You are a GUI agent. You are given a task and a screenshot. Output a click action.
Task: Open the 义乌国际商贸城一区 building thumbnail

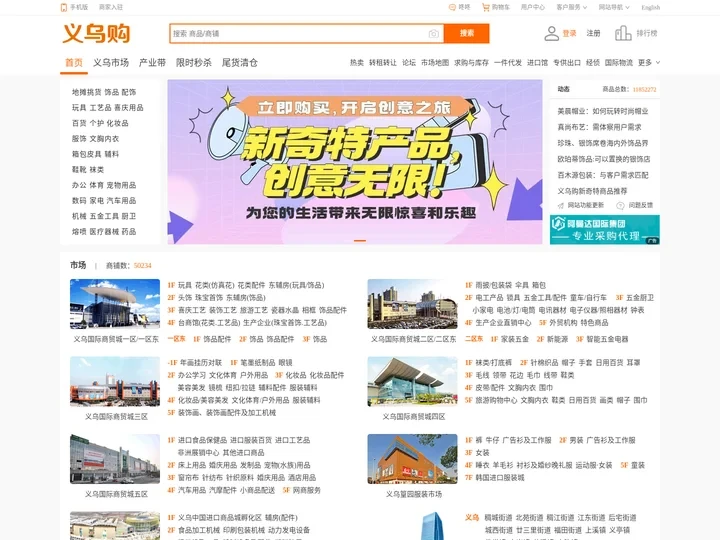click(x=115, y=304)
